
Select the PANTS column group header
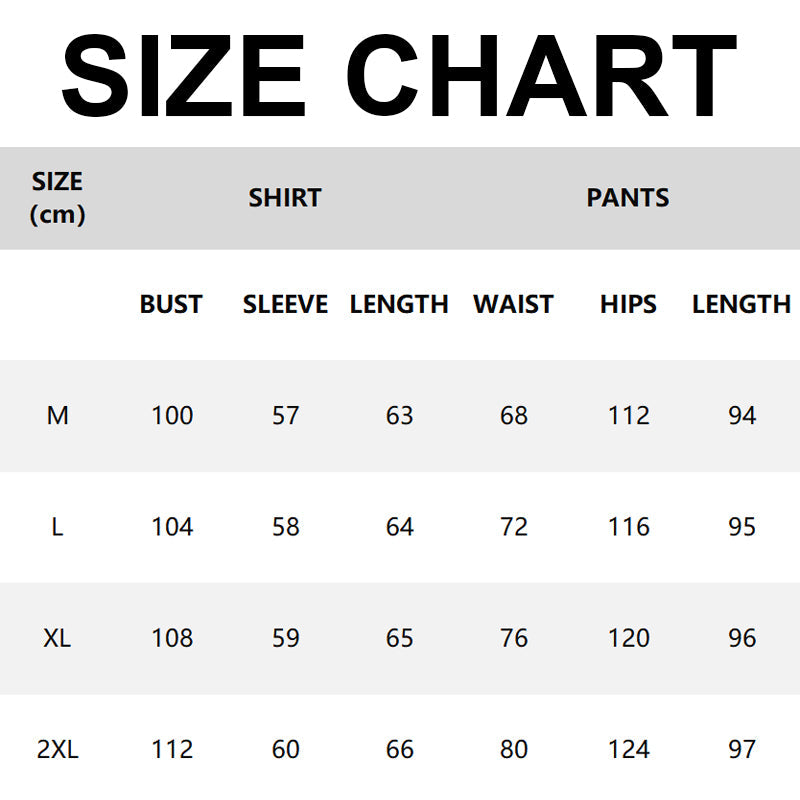pos(628,198)
